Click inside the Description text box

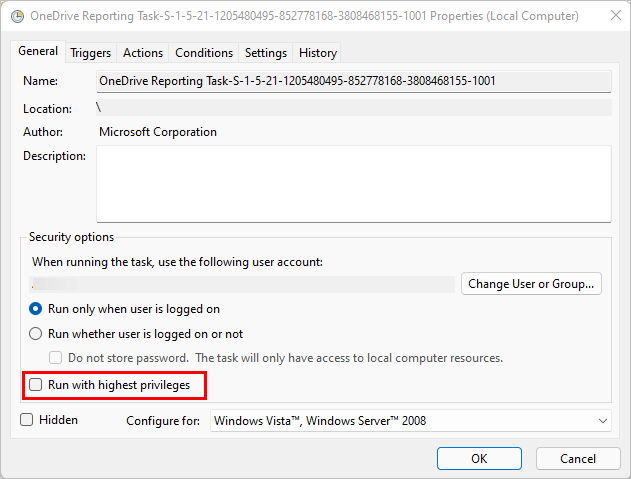tap(354, 184)
